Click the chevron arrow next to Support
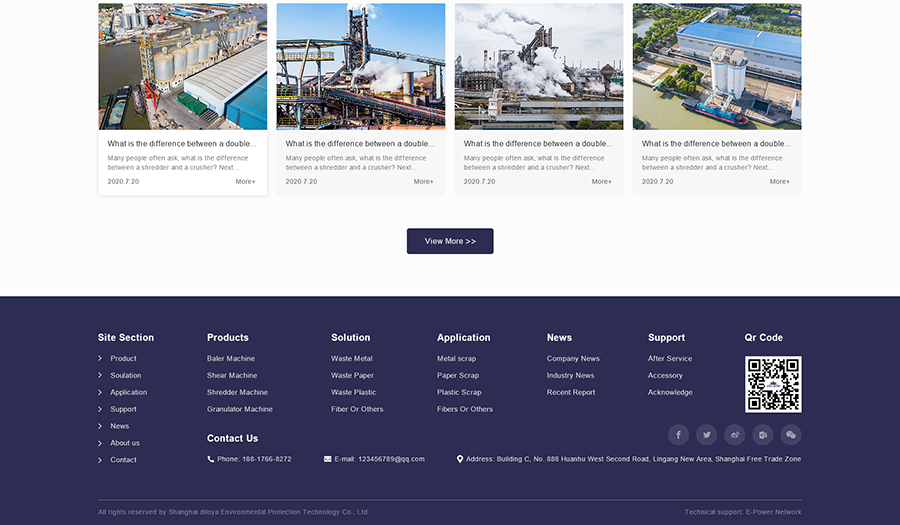The height and width of the screenshot is (525, 900). (100, 409)
